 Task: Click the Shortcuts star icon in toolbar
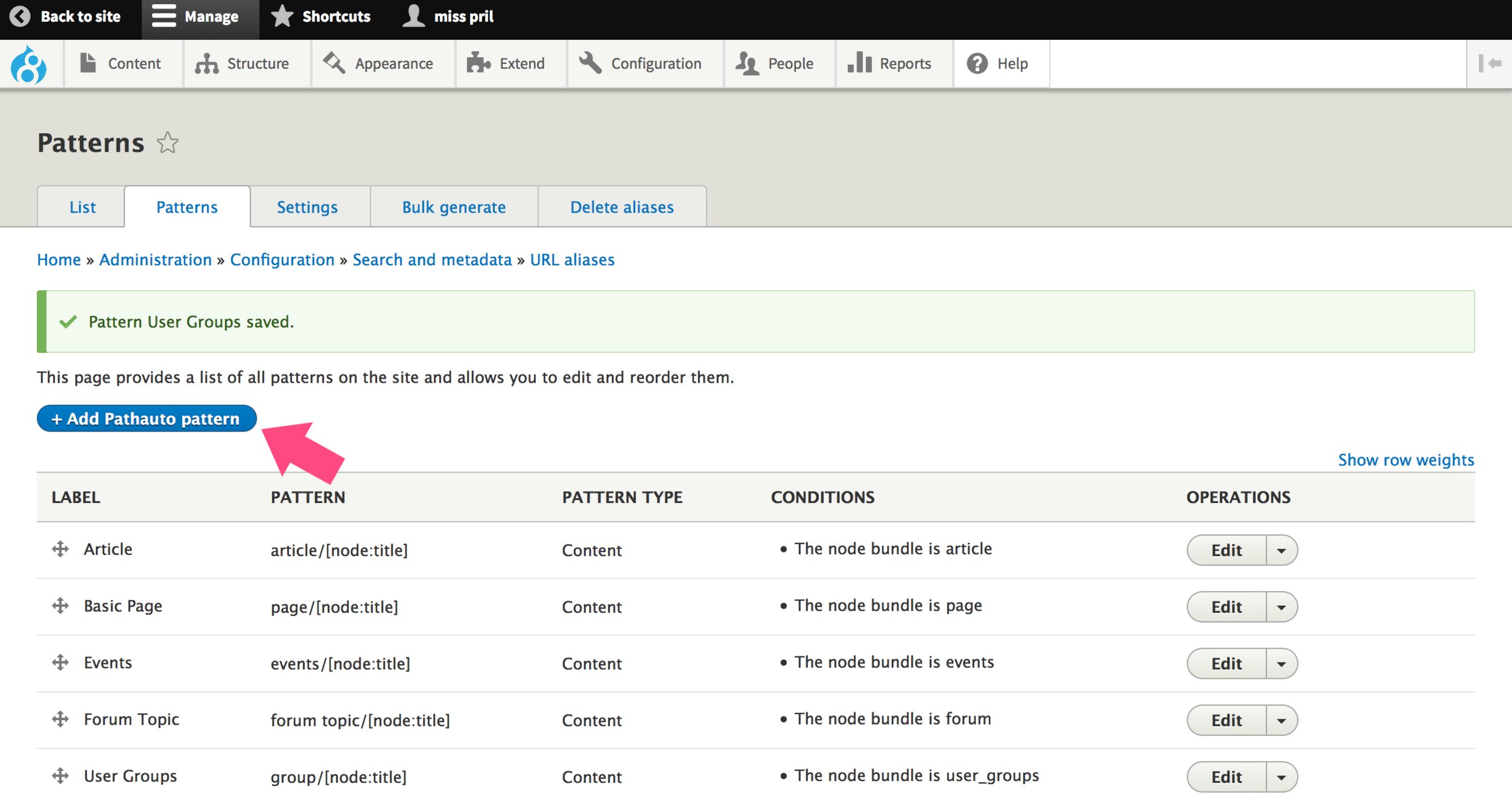[x=282, y=16]
